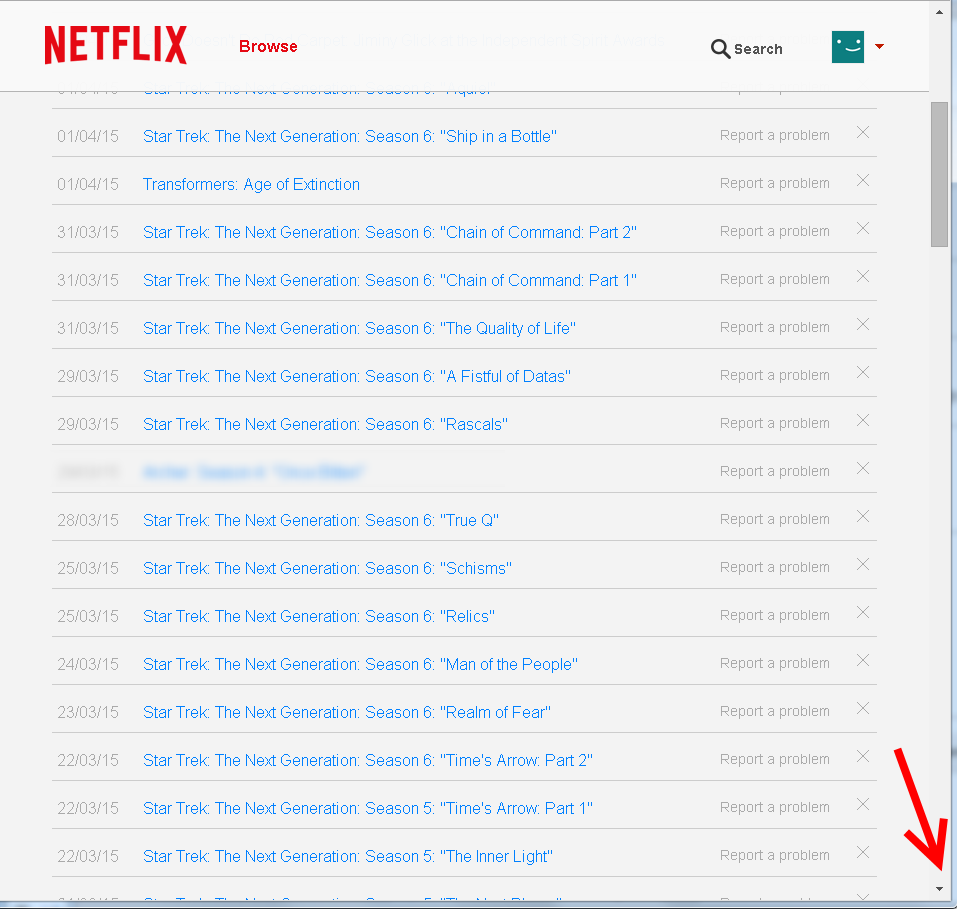Open the "Relics" episode link

pyautogui.click(x=319, y=616)
